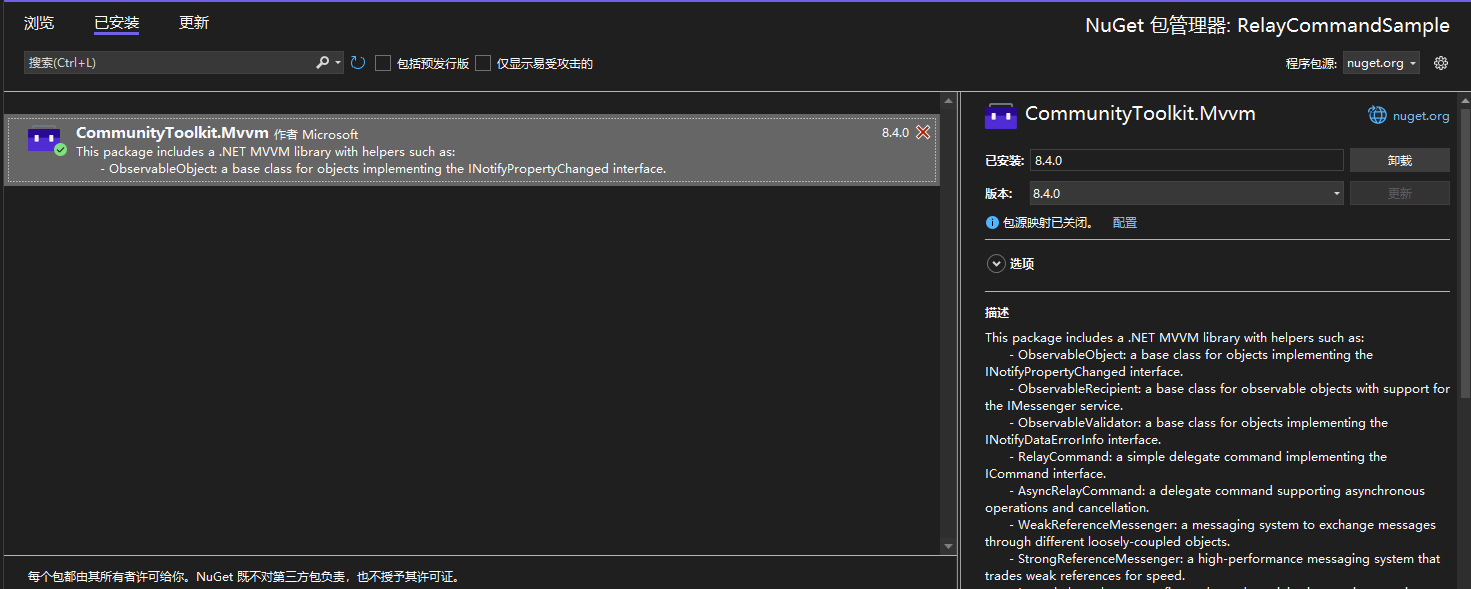Image resolution: width=1471 pixels, height=589 pixels.
Task: Open the 版本 dropdown showing 8.4.0
Action: point(1337,192)
